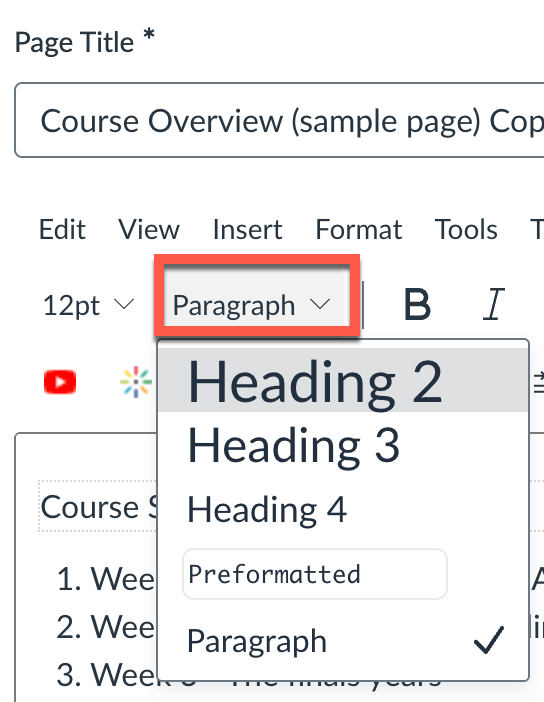The width and height of the screenshot is (544, 702).
Task: Select Heading 3 from format list
Action: click(343, 445)
